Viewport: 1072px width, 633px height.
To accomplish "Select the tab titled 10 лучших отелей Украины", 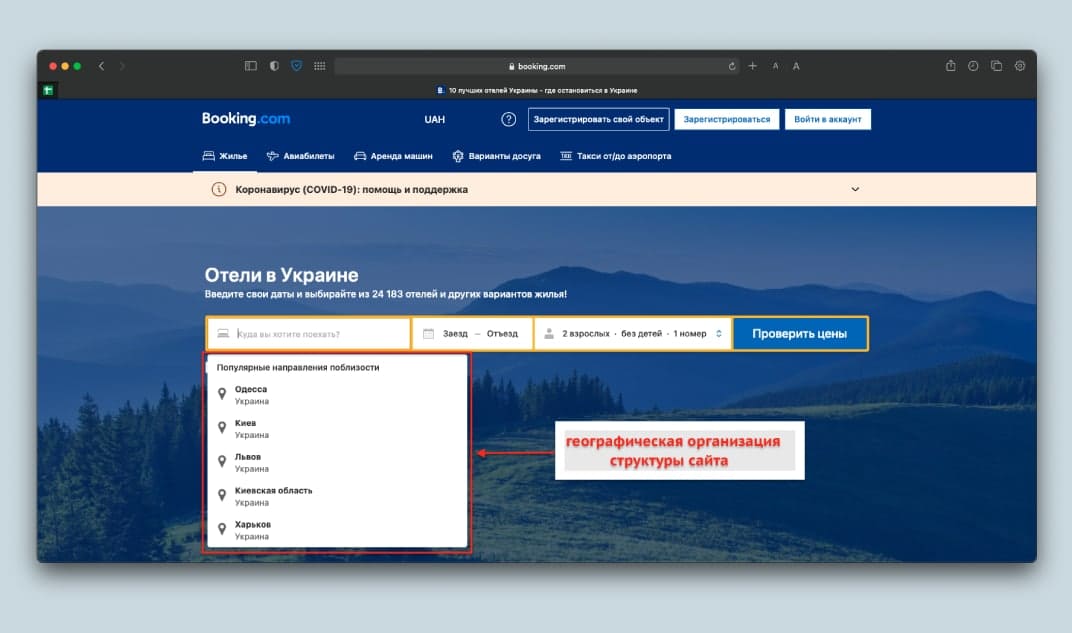I will click(x=537, y=90).
